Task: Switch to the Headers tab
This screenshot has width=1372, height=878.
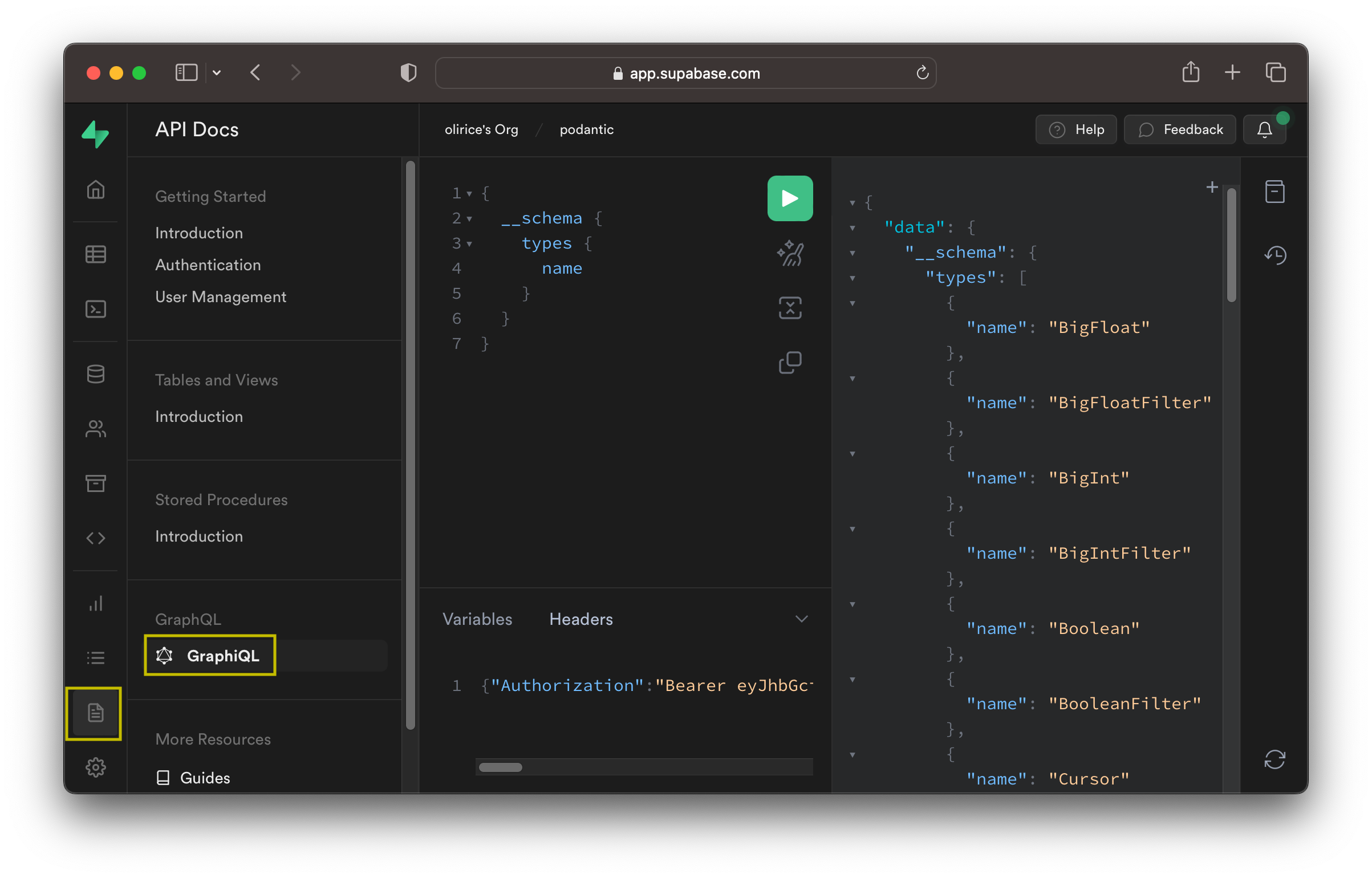Action: (581, 619)
